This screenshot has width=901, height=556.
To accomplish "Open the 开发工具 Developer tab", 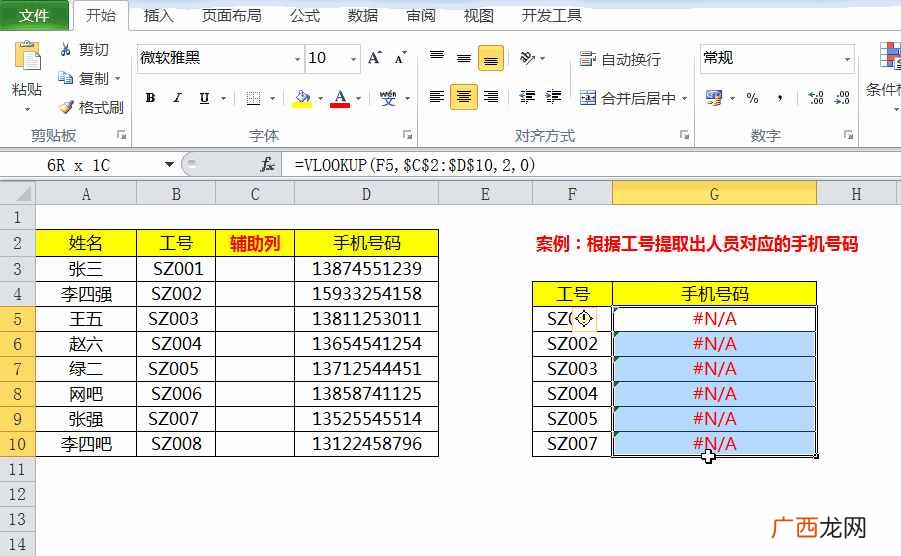I will click(x=552, y=16).
